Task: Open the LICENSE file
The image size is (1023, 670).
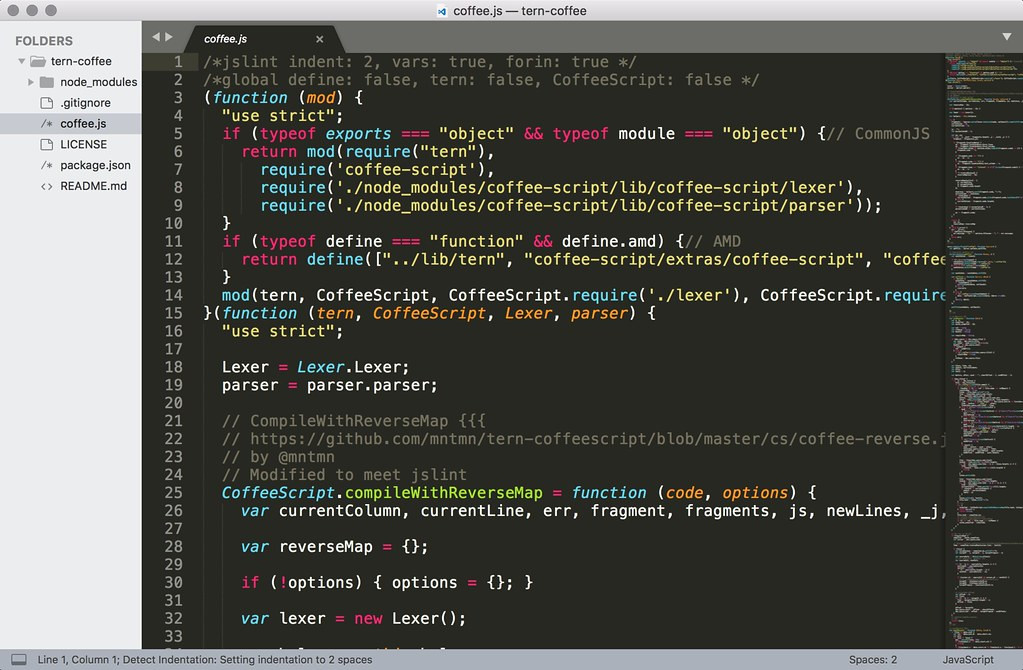Action: [84, 144]
